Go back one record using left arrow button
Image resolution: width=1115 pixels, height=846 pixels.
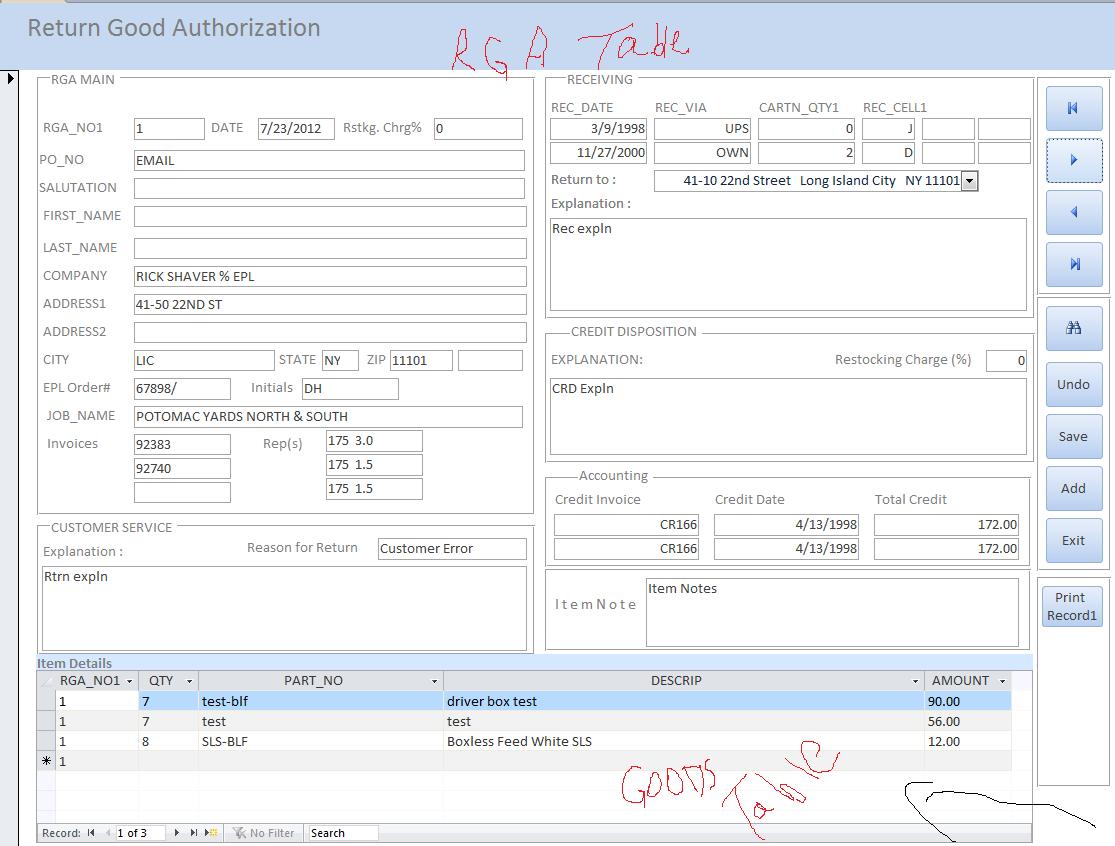pyautogui.click(x=1073, y=212)
